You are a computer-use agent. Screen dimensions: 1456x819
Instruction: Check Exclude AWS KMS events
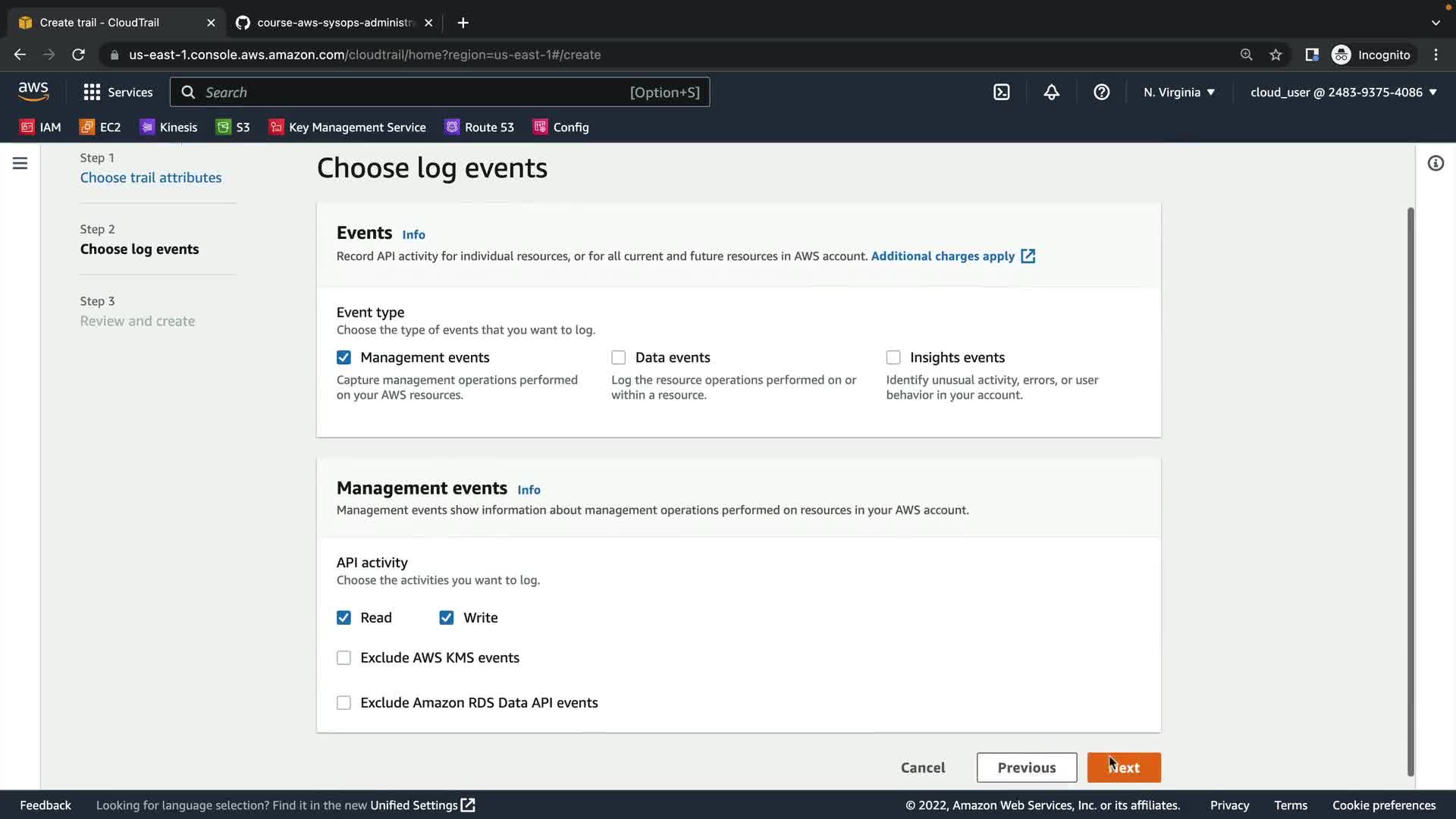(344, 657)
